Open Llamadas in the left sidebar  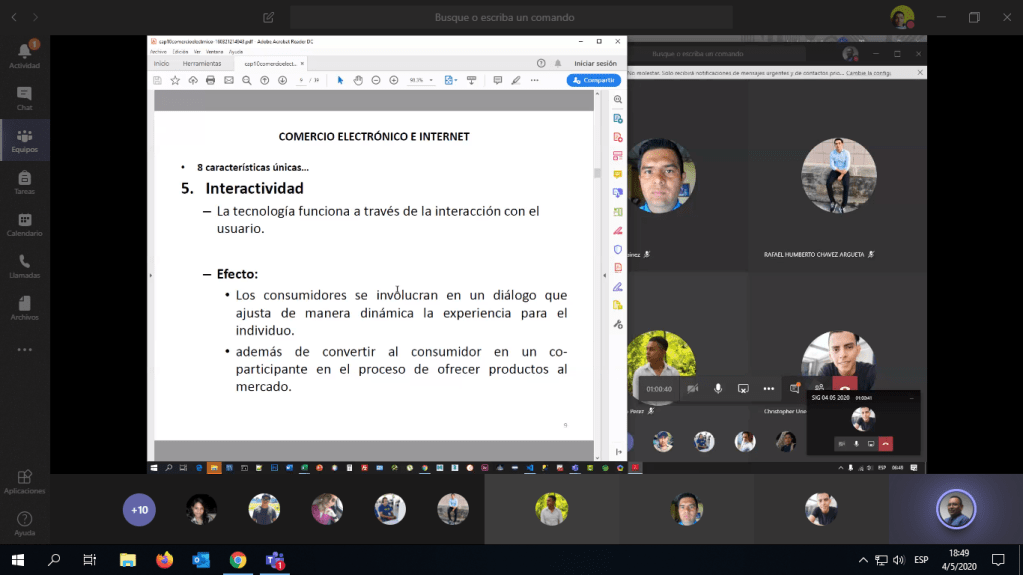[24, 266]
